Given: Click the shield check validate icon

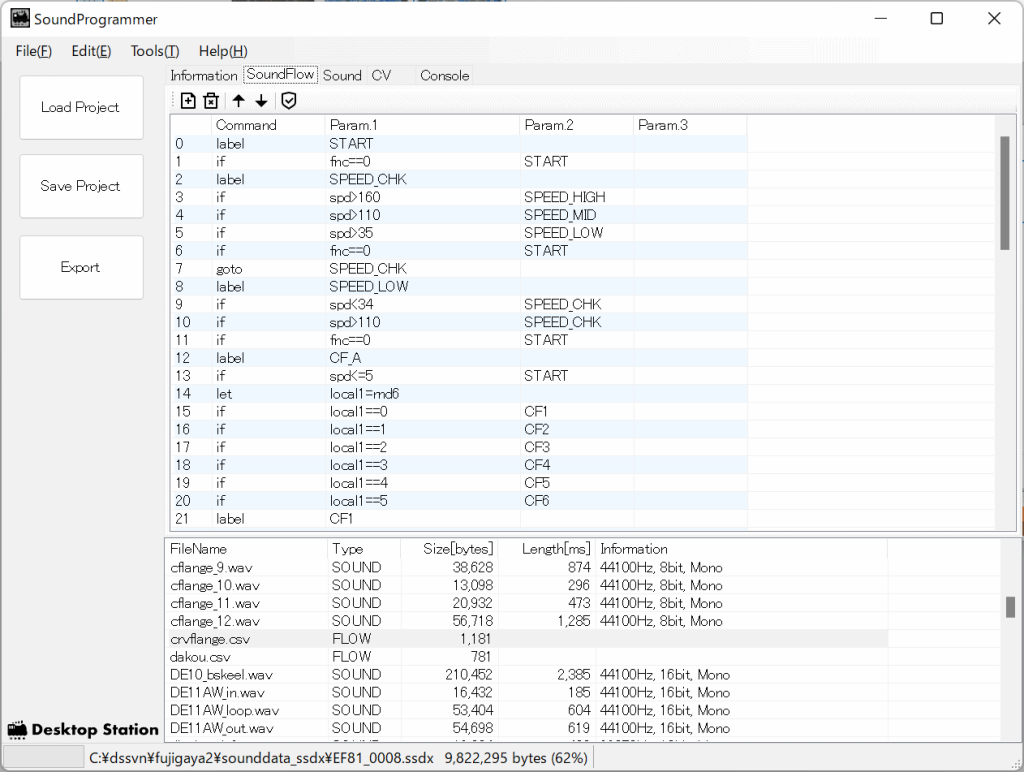Looking at the screenshot, I should [288, 100].
